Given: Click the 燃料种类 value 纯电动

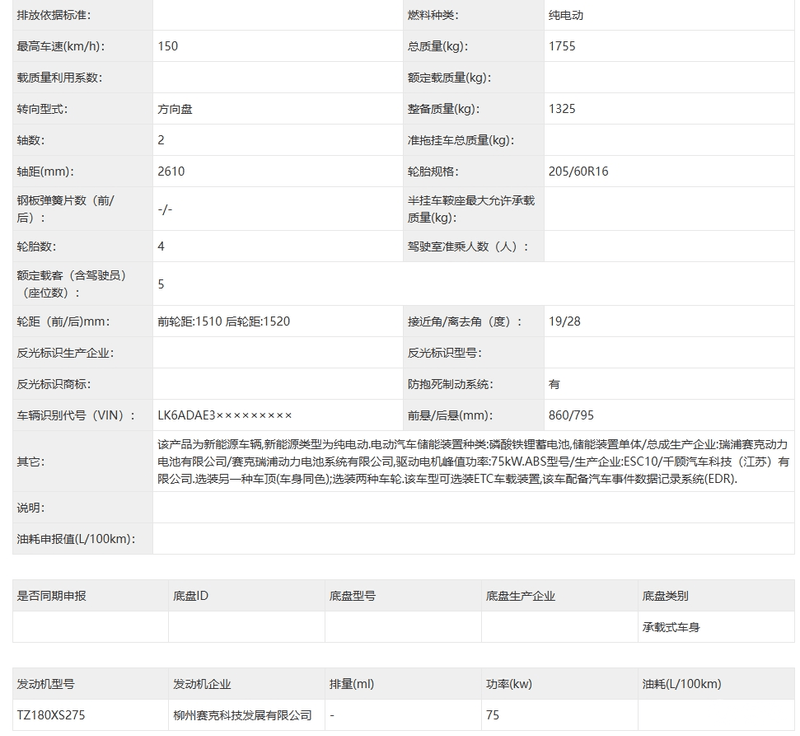Looking at the screenshot, I should (x=568, y=16).
